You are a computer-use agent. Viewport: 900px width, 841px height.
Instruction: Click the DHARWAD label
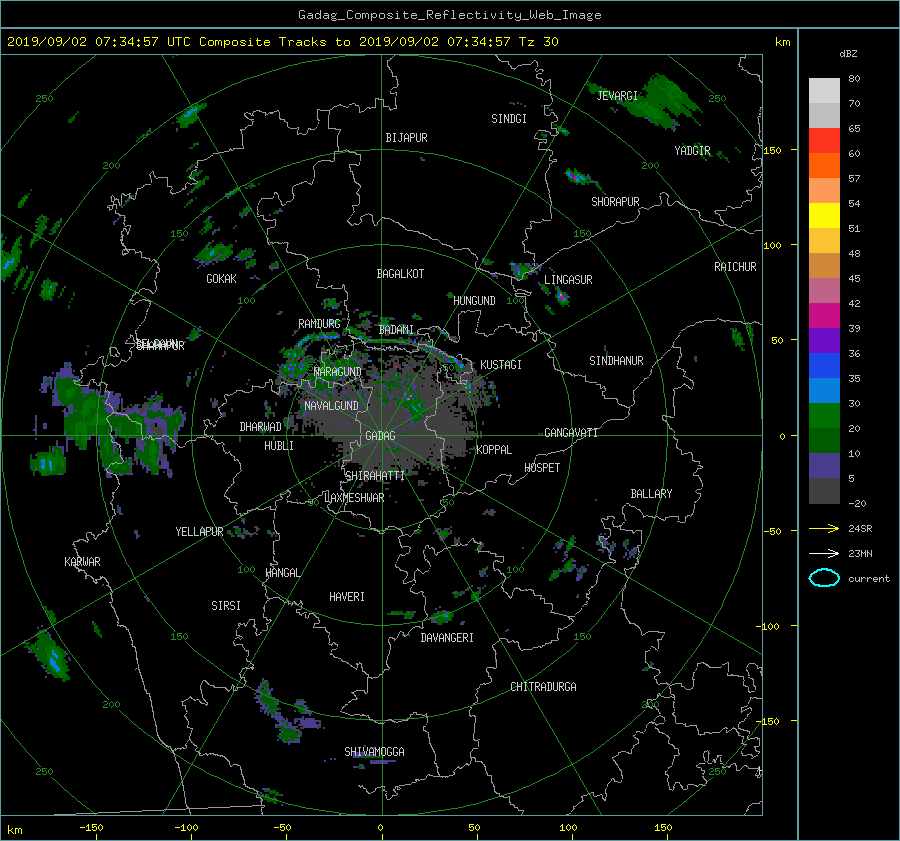click(260, 427)
